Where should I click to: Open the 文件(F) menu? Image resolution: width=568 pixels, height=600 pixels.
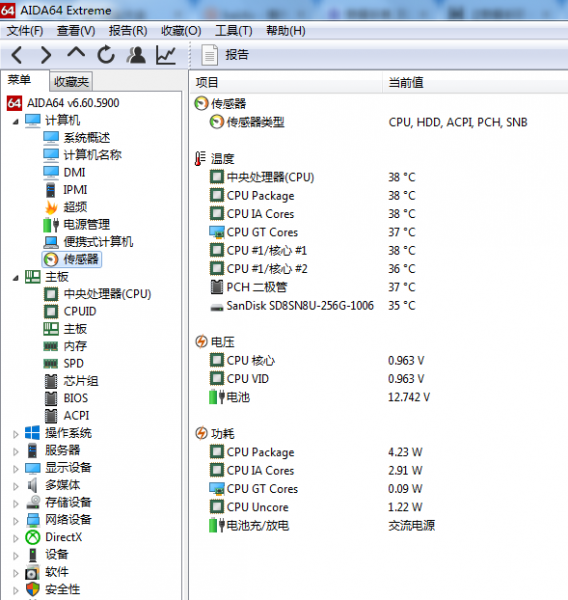click(25, 31)
